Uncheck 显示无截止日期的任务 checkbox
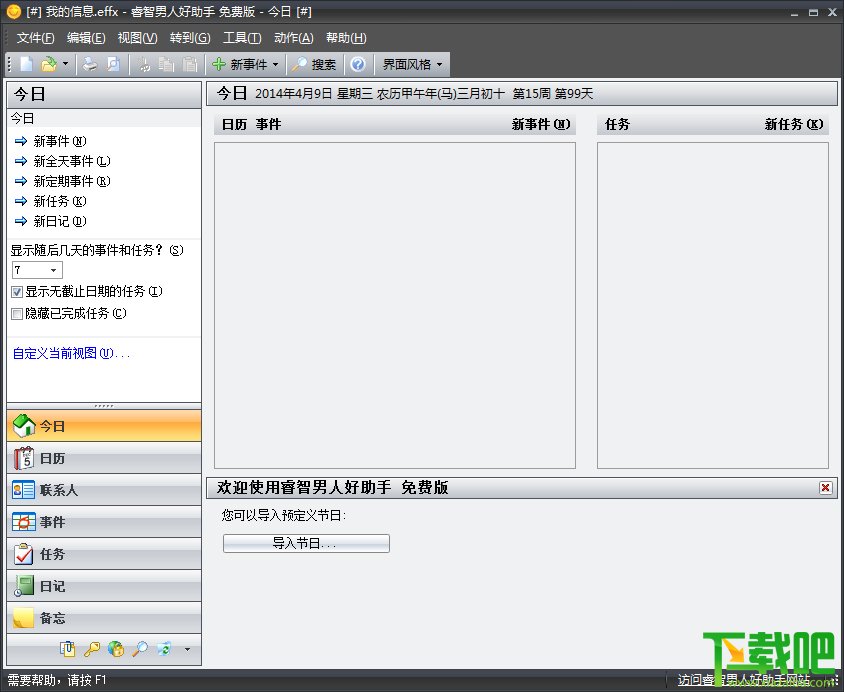Image resolution: width=844 pixels, height=692 pixels. click(17, 292)
